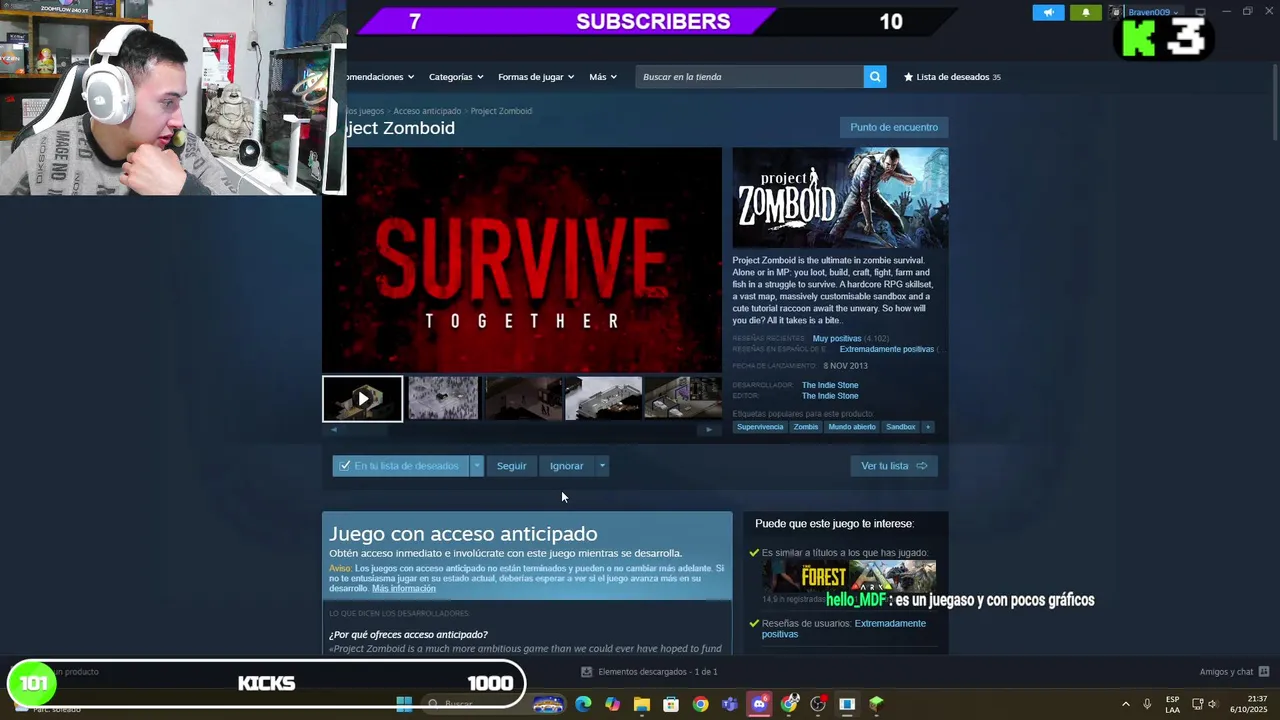Open Google Chrome from taskbar

tap(700, 704)
